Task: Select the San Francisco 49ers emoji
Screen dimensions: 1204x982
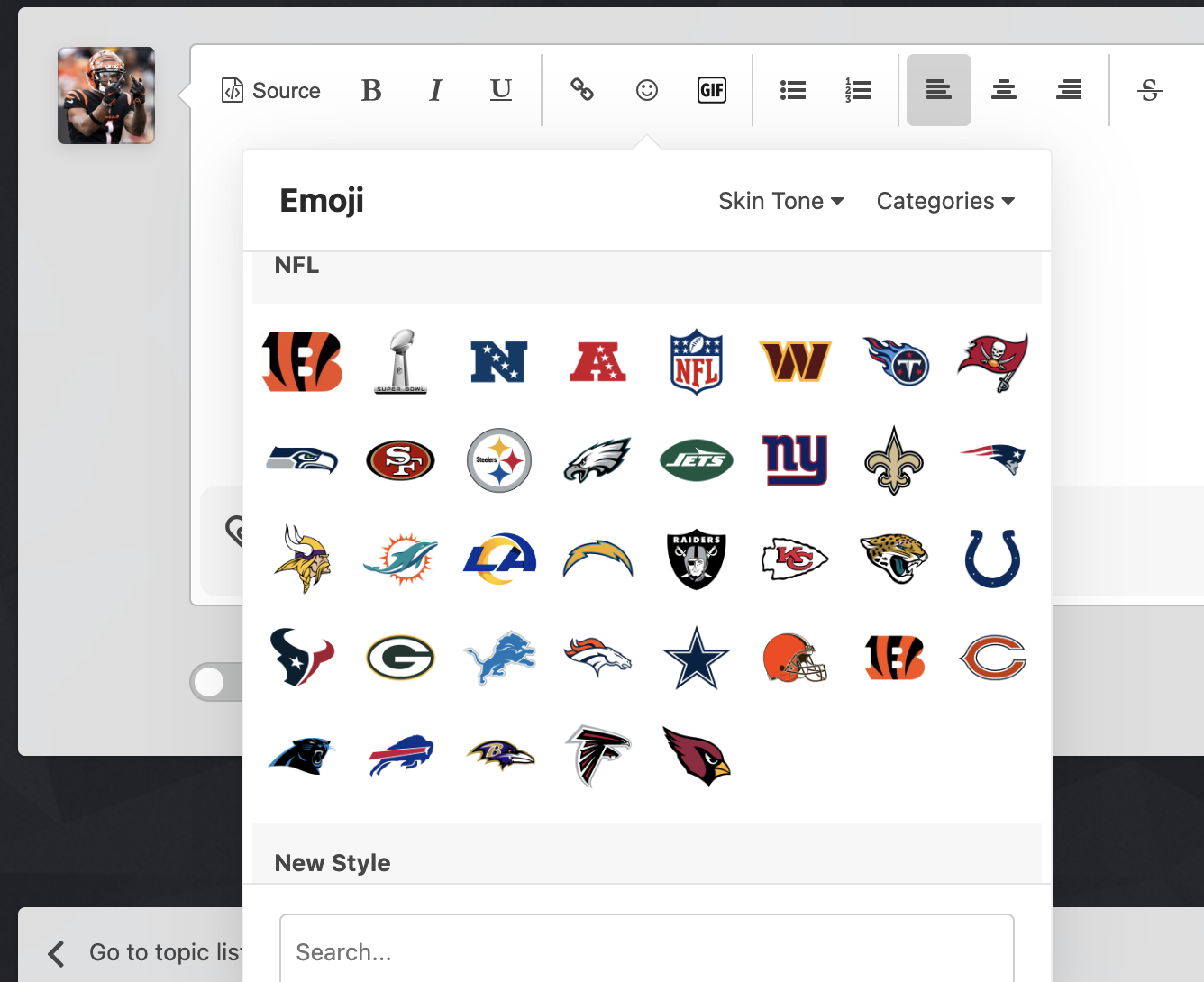Action: pyautogui.click(x=401, y=460)
